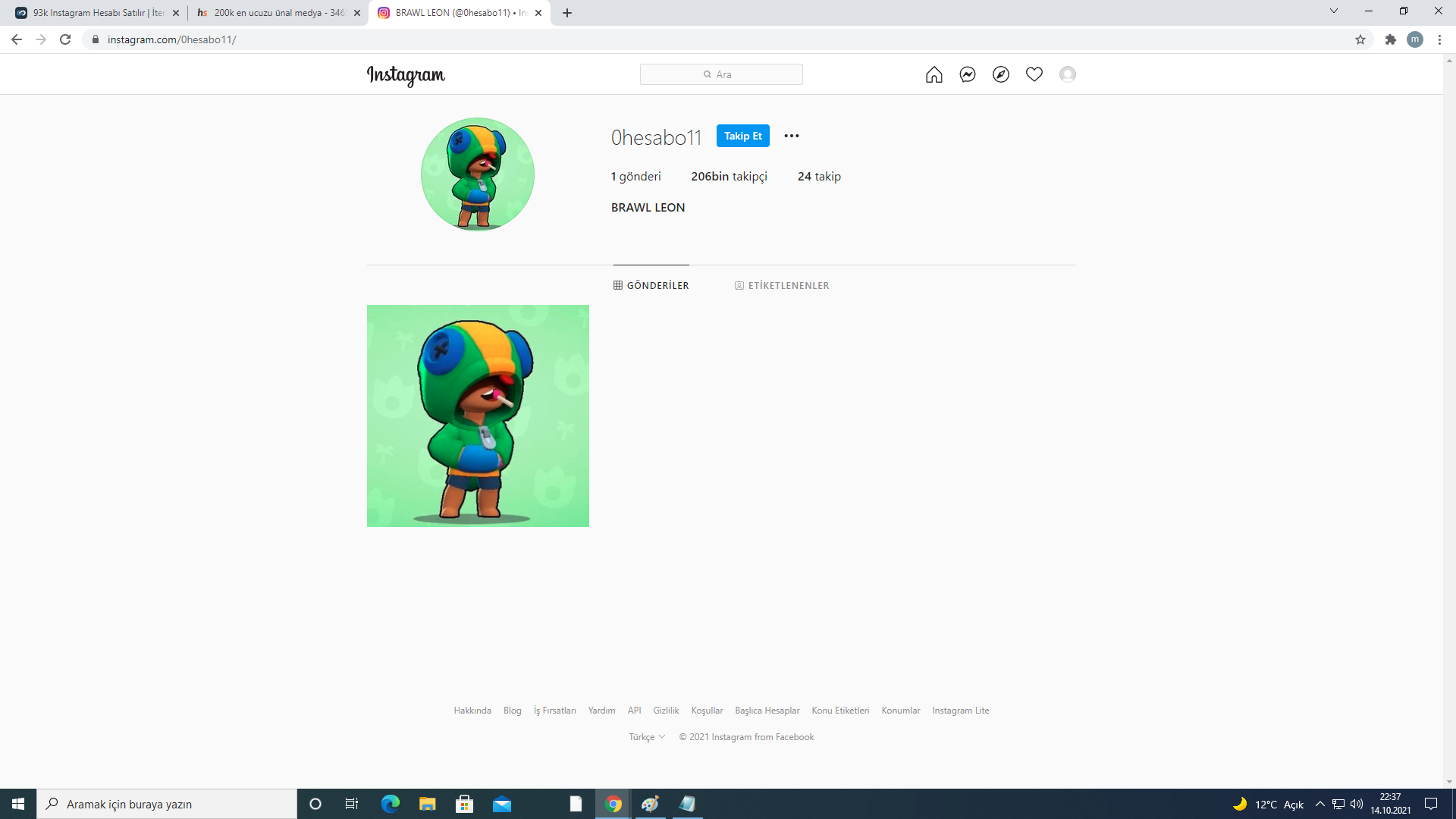1456x819 pixels.
Task: View site info lock icon
Action: [x=95, y=39]
